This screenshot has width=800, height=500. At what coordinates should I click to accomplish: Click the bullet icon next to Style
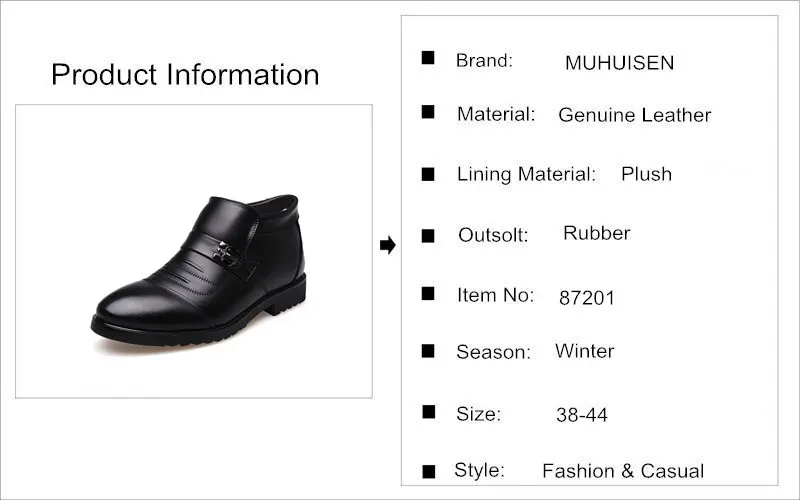(429, 471)
